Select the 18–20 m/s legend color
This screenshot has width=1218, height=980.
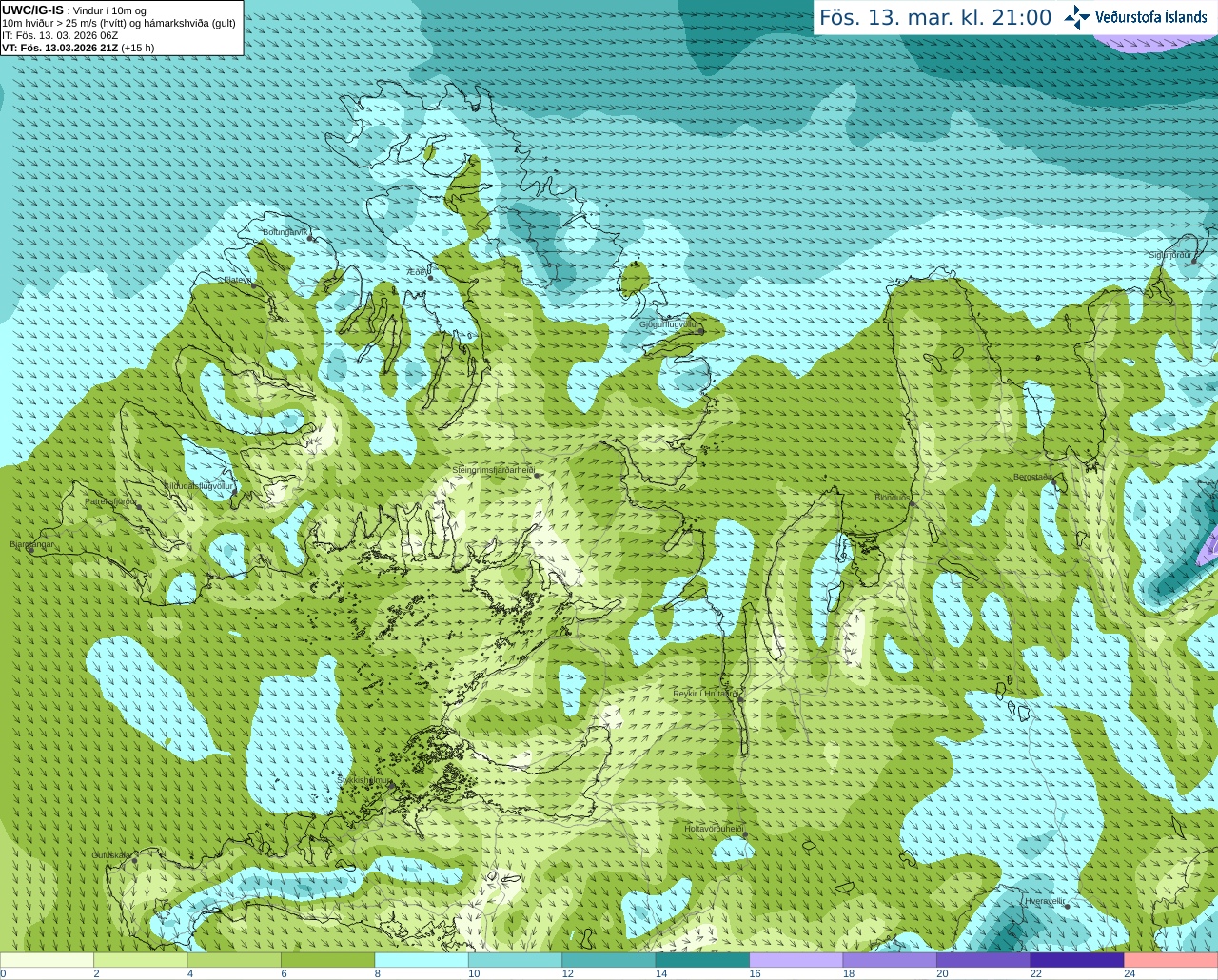pyautogui.click(x=890, y=960)
